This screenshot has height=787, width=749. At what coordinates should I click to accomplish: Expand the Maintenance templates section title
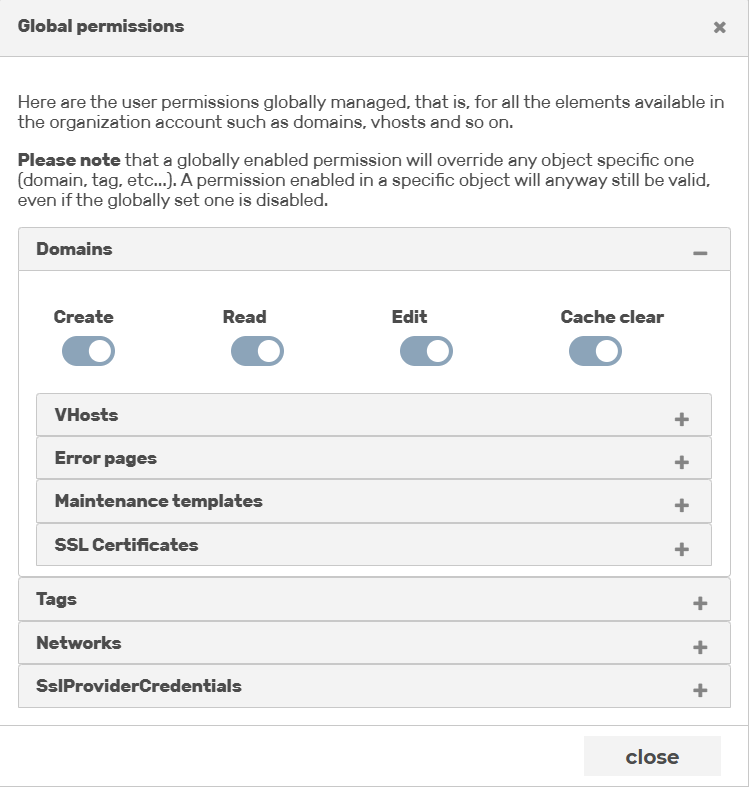pyautogui.click(x=159, y=501)
